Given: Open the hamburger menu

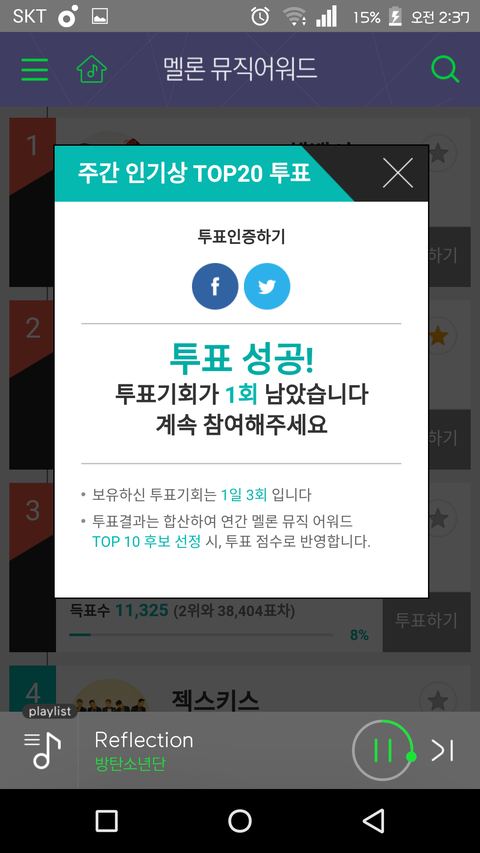Looking at the screenshot, I should tap(34, 70).
